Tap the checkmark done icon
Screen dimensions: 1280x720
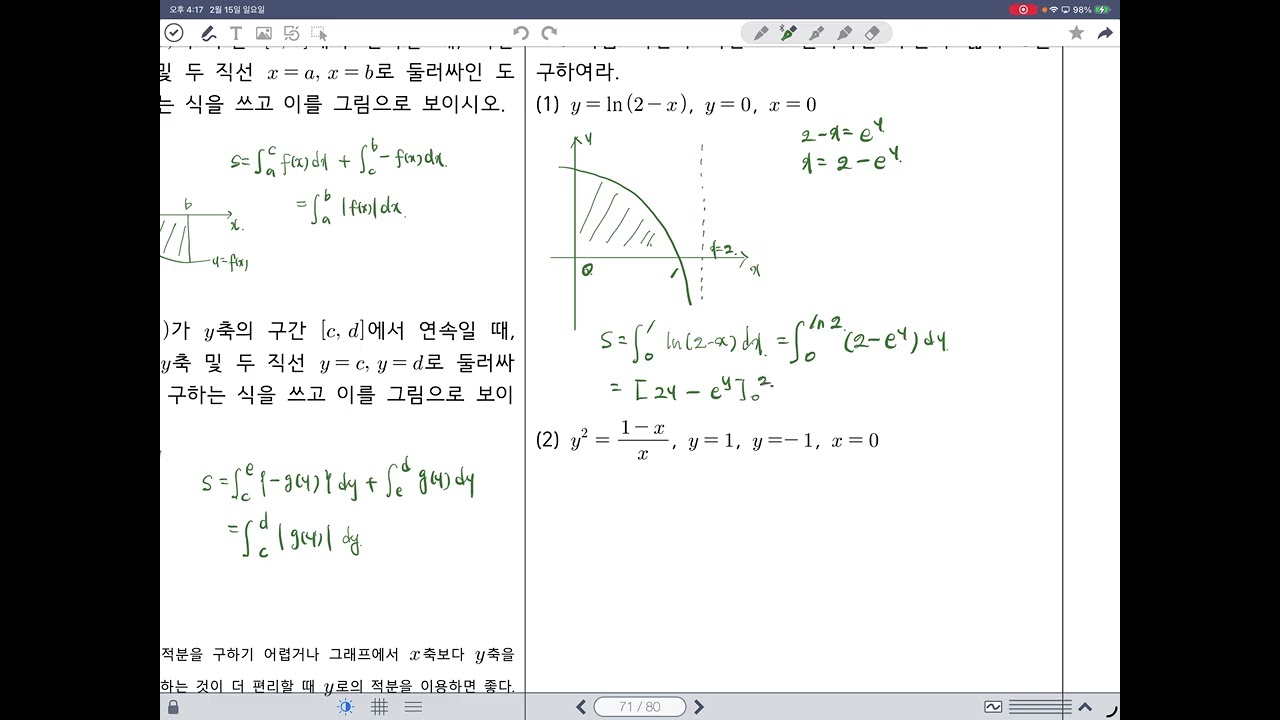[174, 33]
